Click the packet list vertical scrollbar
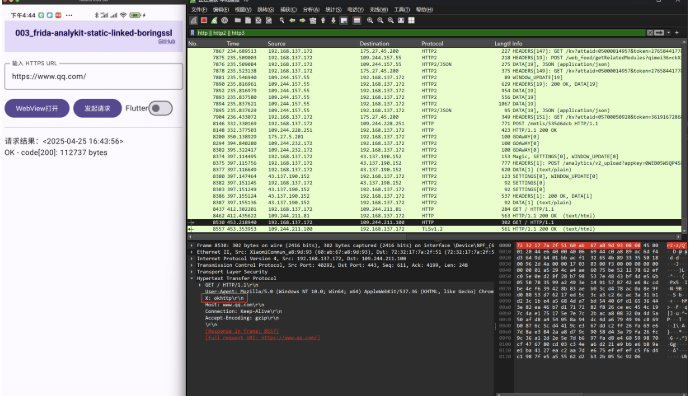 [684, 136]
